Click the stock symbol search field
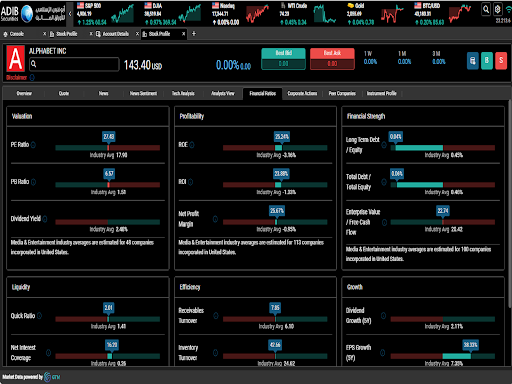The height and width of the screenshot is (384, 512). (74, 64)
